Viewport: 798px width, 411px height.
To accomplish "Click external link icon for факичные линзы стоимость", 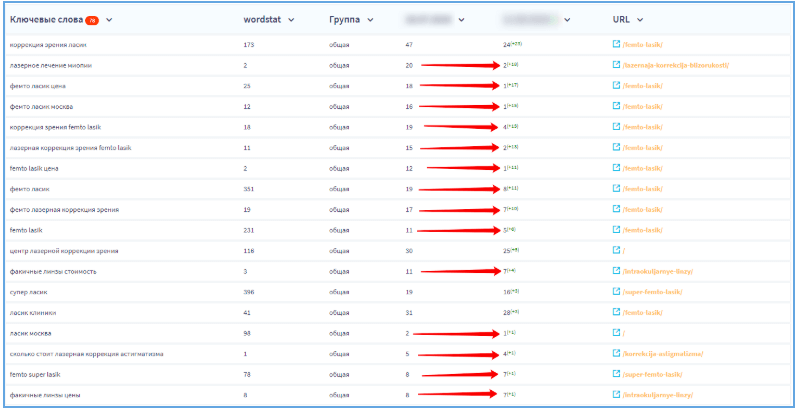I will tap(616, 271).
